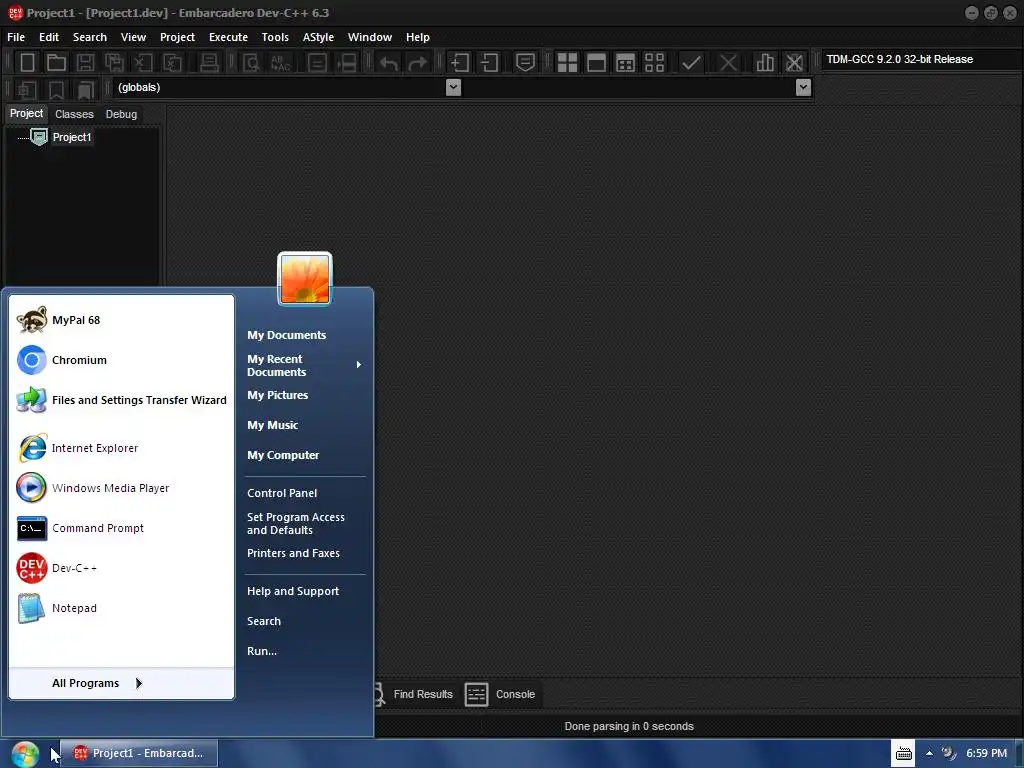Open the member function dropdown arrow
The image size is (1024, 768).
click(803, 87)
